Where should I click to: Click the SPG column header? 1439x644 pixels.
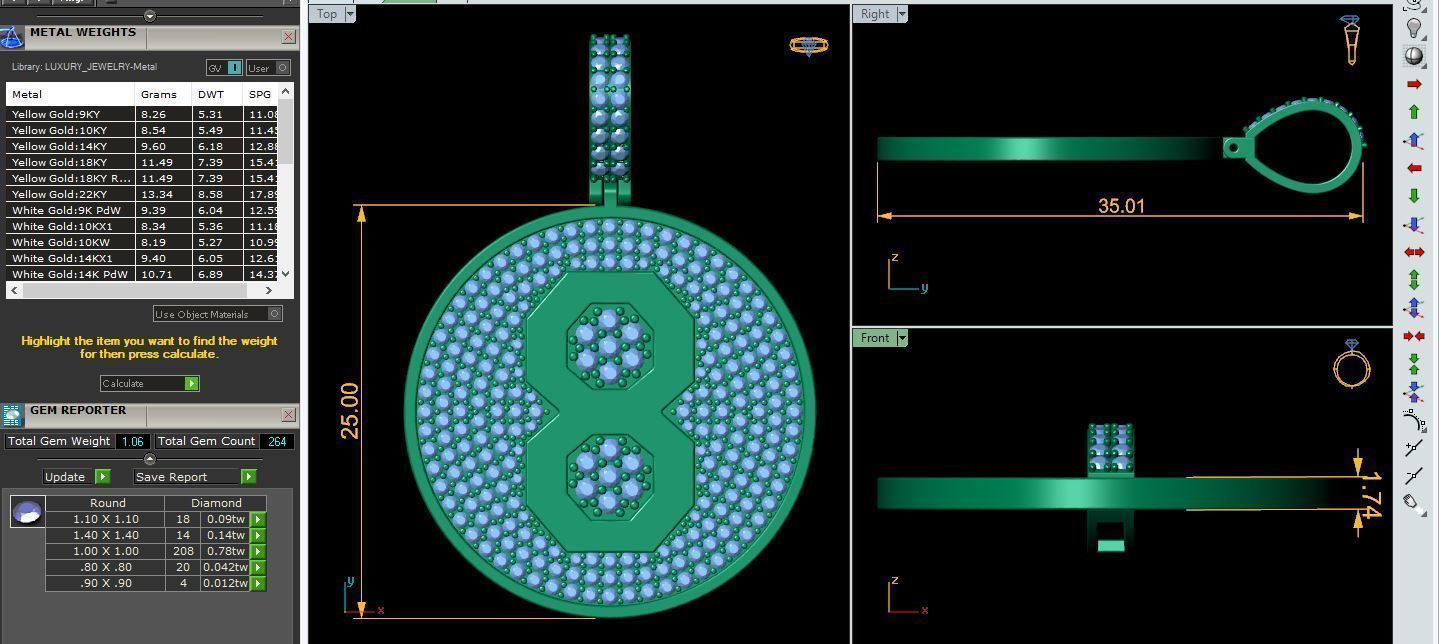pyautogui.click(x=260, y=94)
